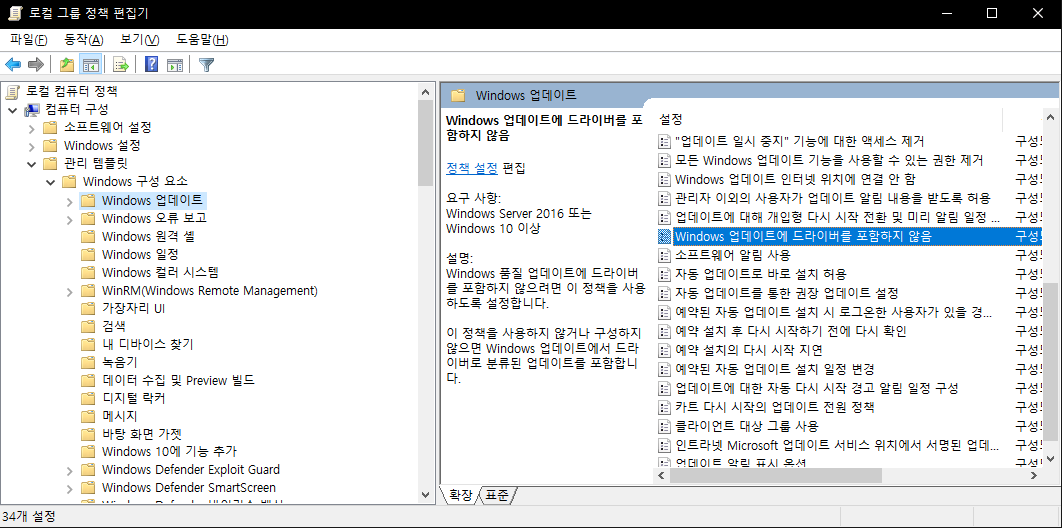This screenshot has height=528, width=1062.
Task: Select the 내 디바이스 찾기 folder
Action: click(147, 345)
